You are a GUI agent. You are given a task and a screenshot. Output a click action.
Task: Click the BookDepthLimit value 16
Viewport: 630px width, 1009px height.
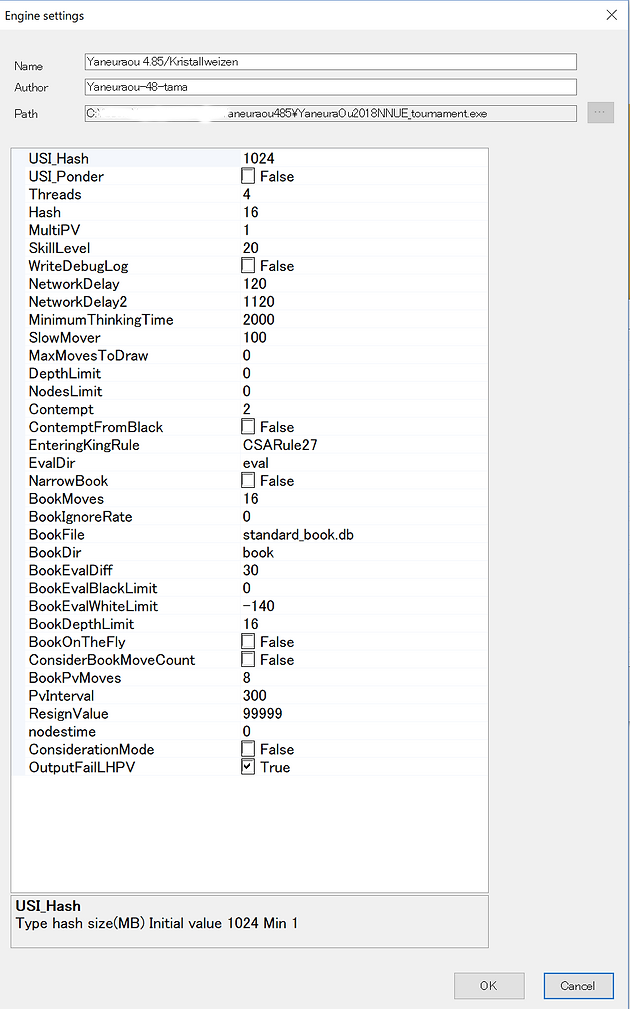250,624
